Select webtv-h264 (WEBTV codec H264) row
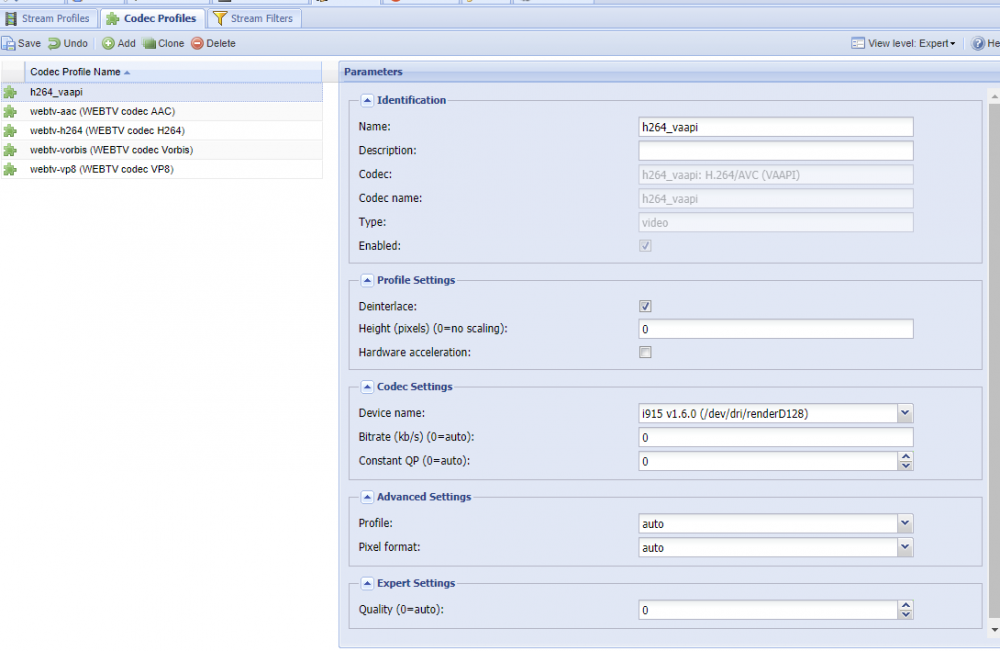This screenshot has height=651, width=1000. coord(161,131)
